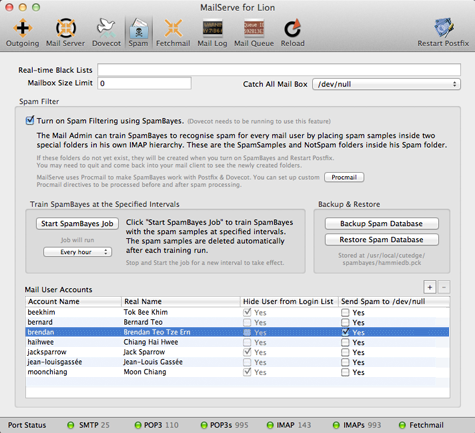This screenshot has height=433, width=475.
Task: Open the Mail Server toolbar section
Action: tap(65, 32)
